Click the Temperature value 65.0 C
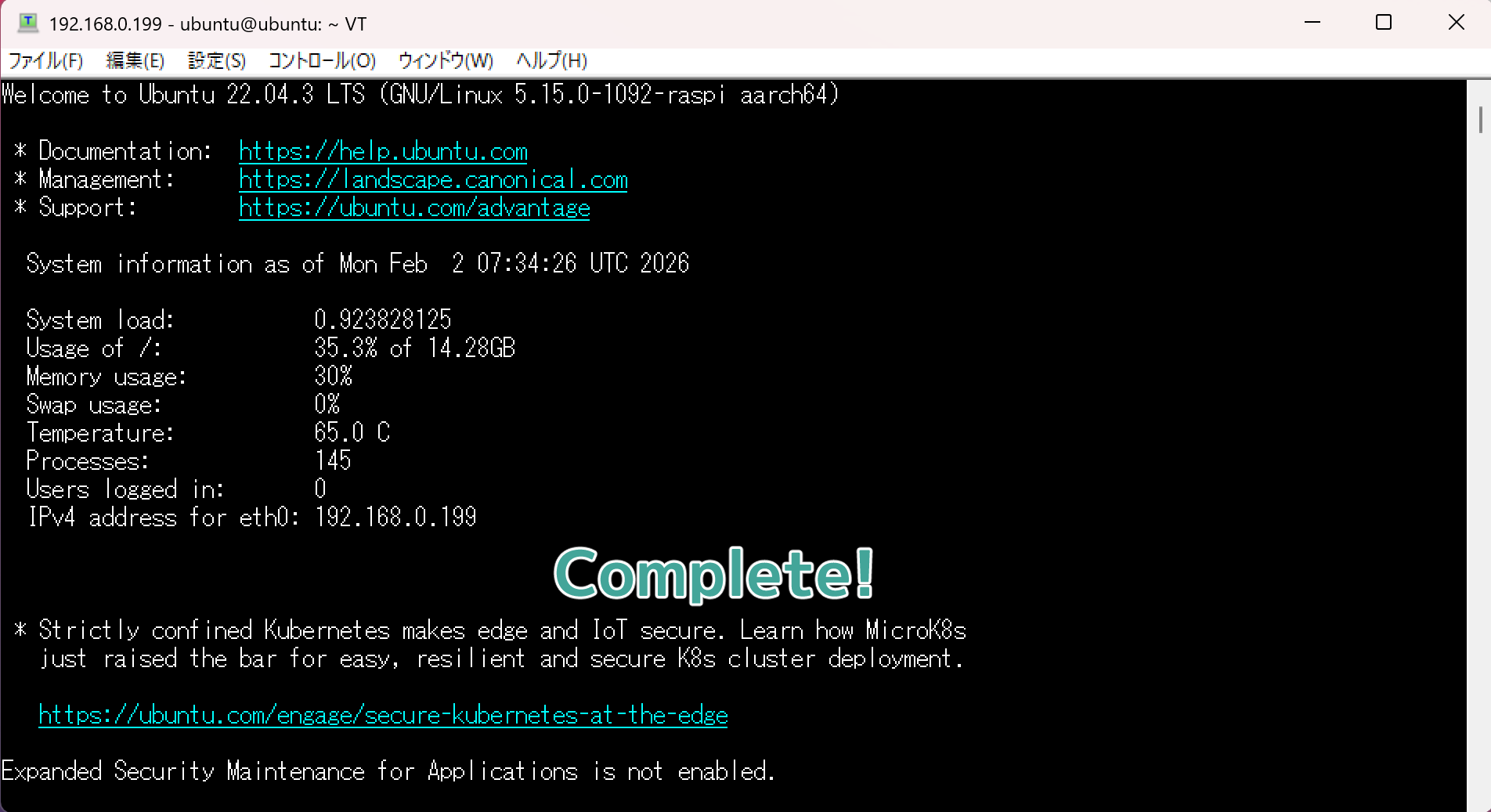The height and width of the screenshot is (812, 1491). pyautogui.click(x=352, y=433)
